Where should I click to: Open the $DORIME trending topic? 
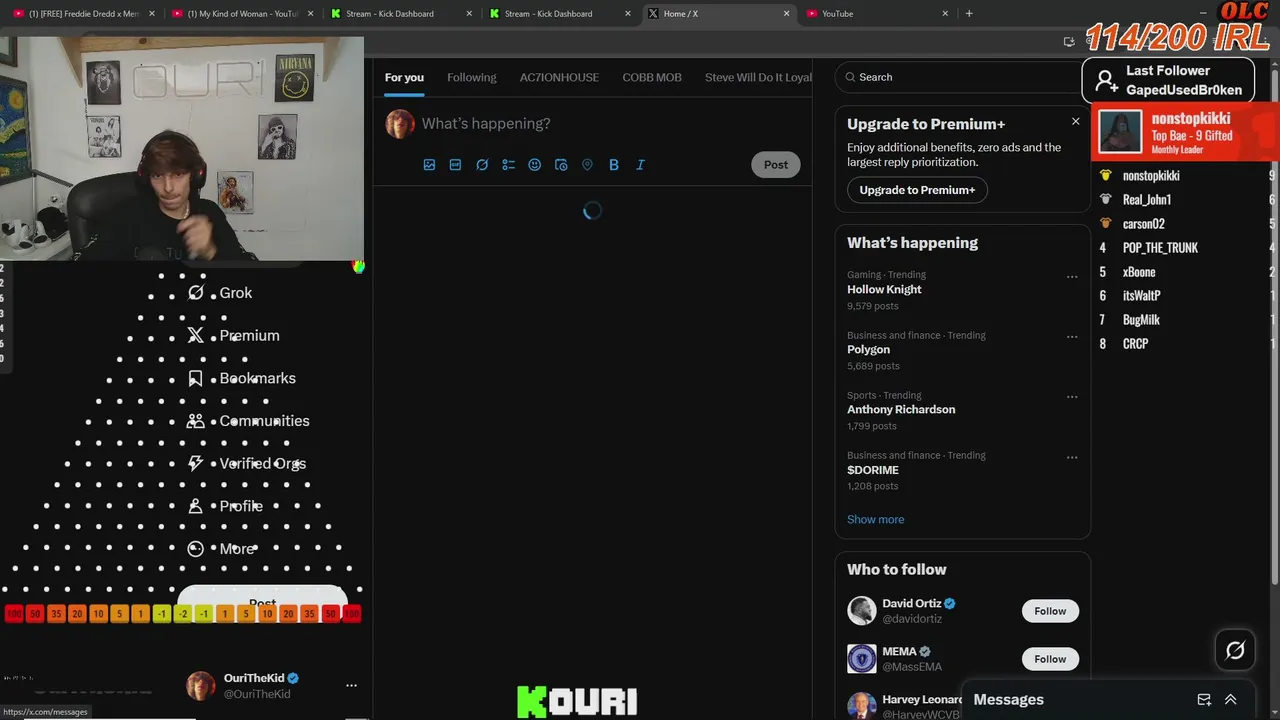tap(873, 470)
